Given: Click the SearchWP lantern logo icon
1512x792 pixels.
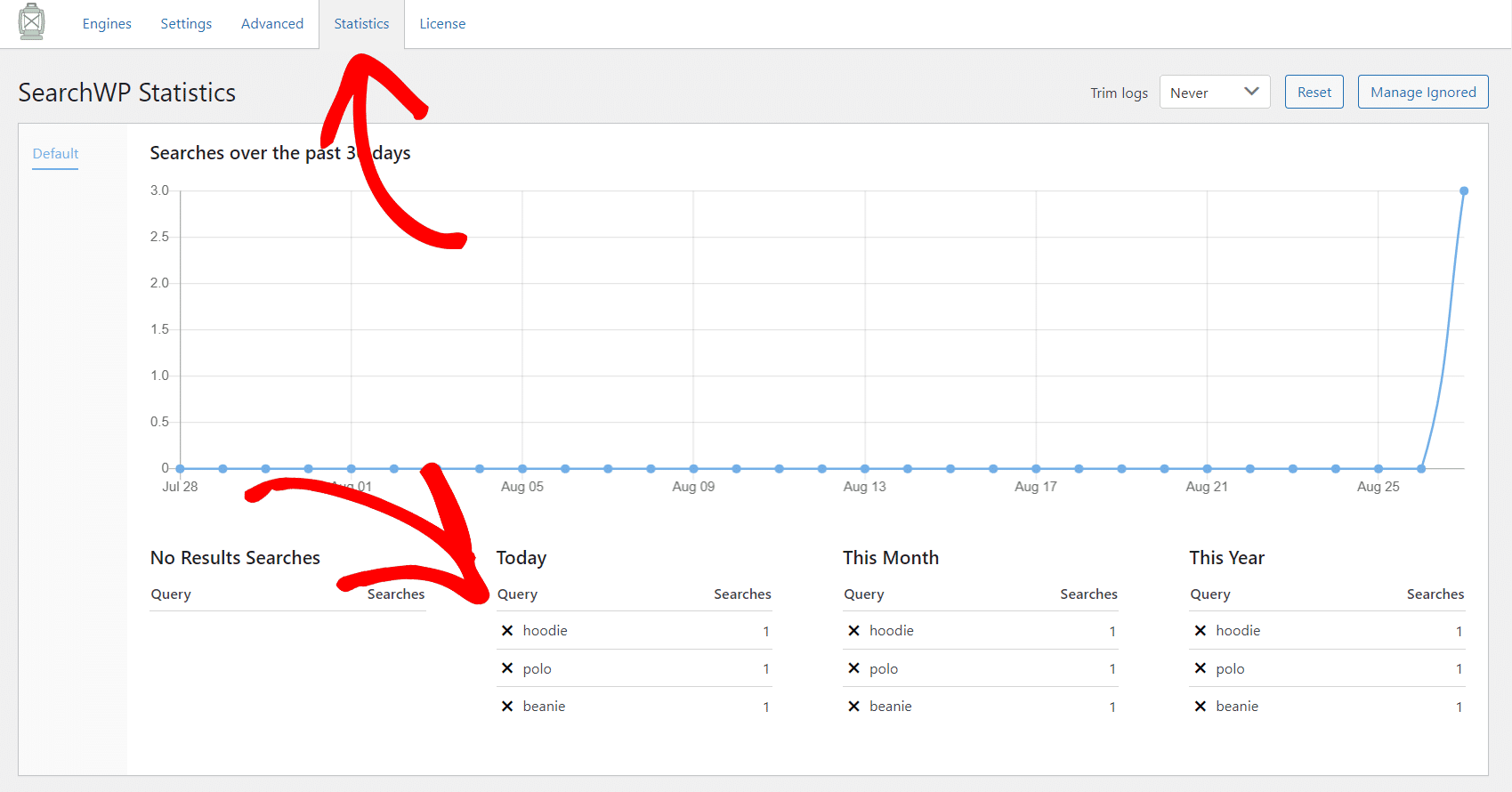Looking at the screenshot, I should (x=32, y=22).
